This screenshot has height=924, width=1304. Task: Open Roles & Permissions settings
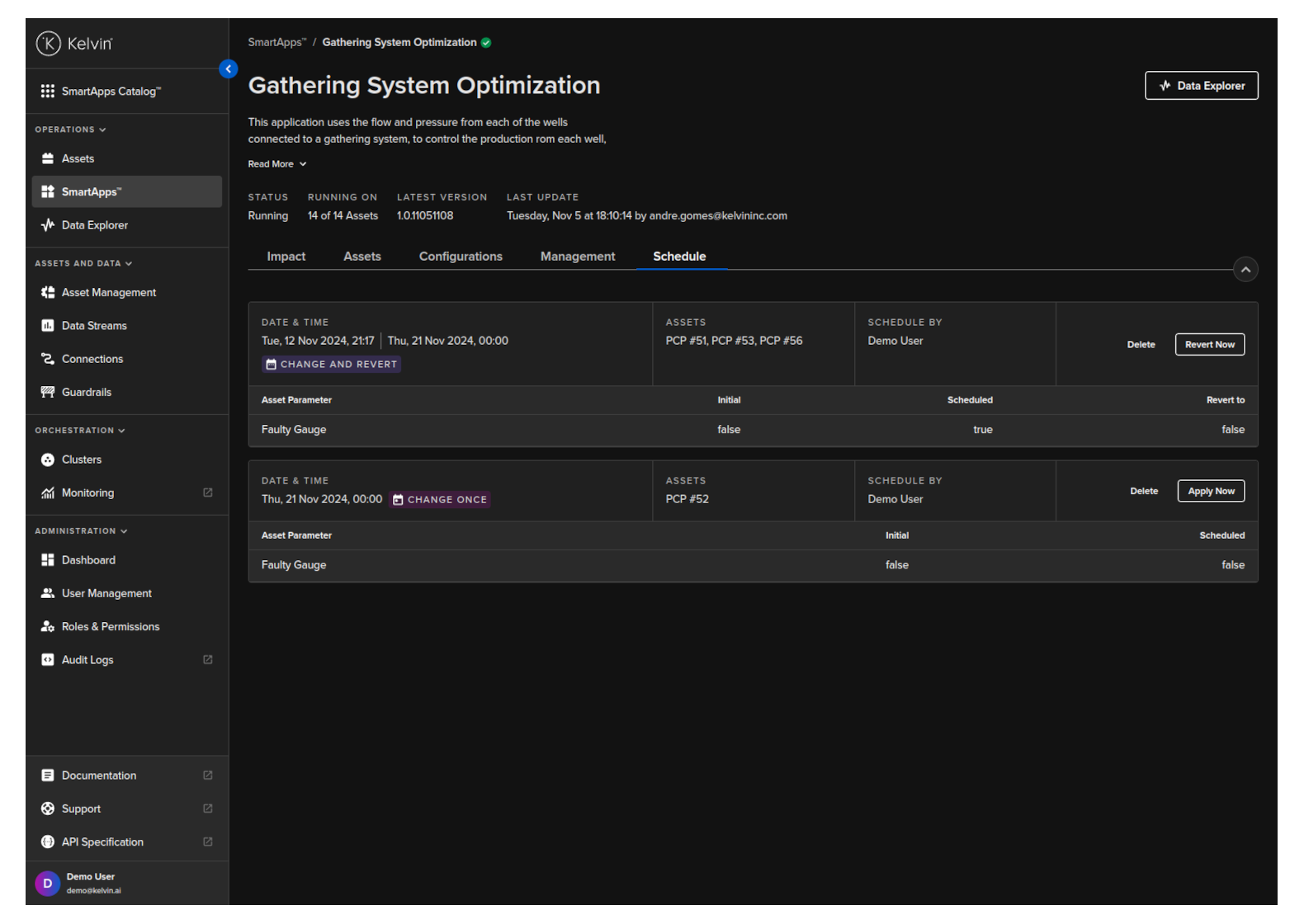110,627
